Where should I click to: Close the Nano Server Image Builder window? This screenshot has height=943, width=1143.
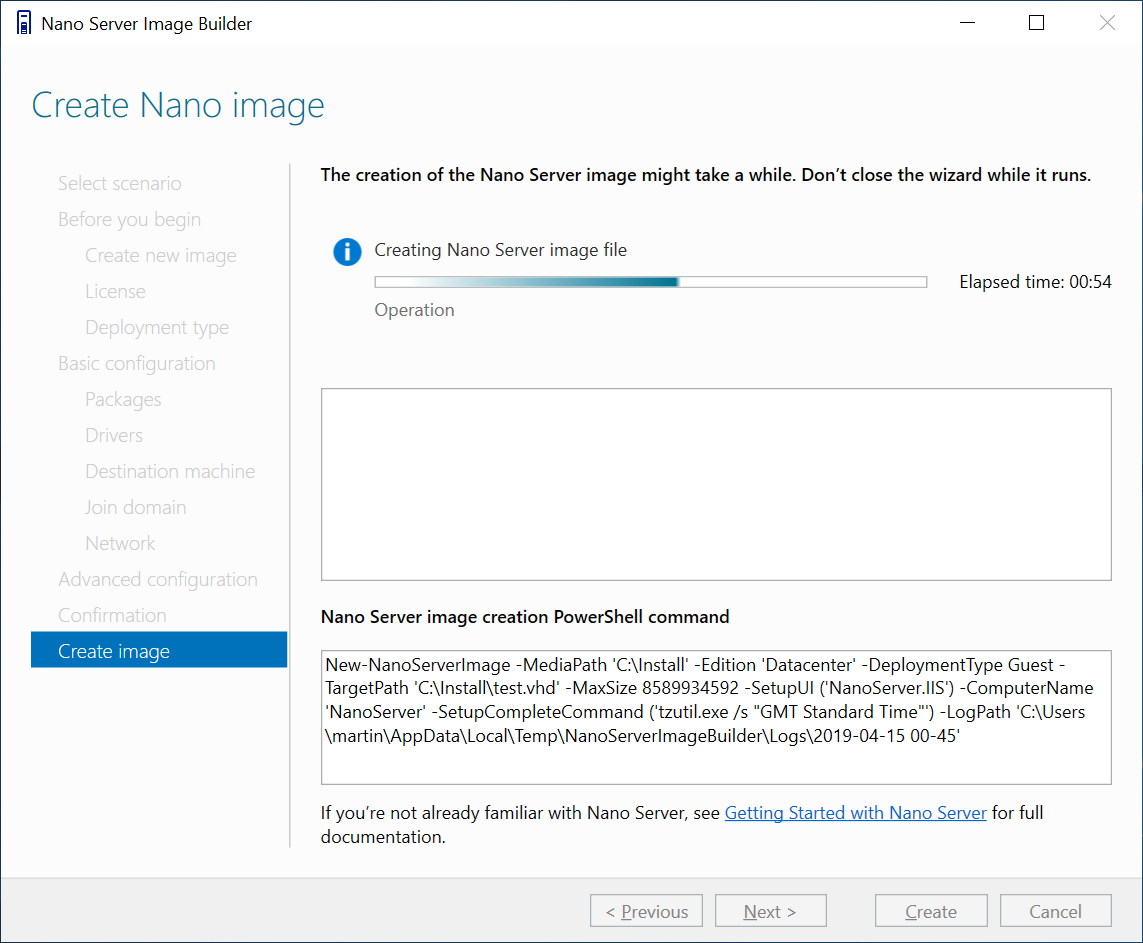[x=1107, y=23]
